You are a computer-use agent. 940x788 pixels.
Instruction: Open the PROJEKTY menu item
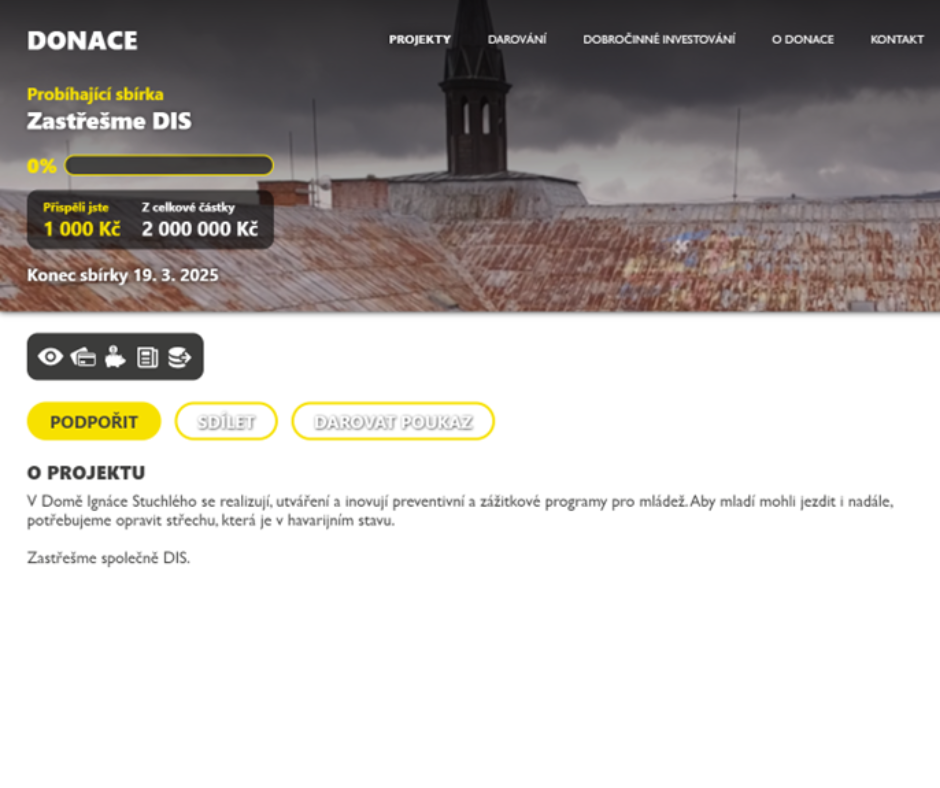pos(420,40)
